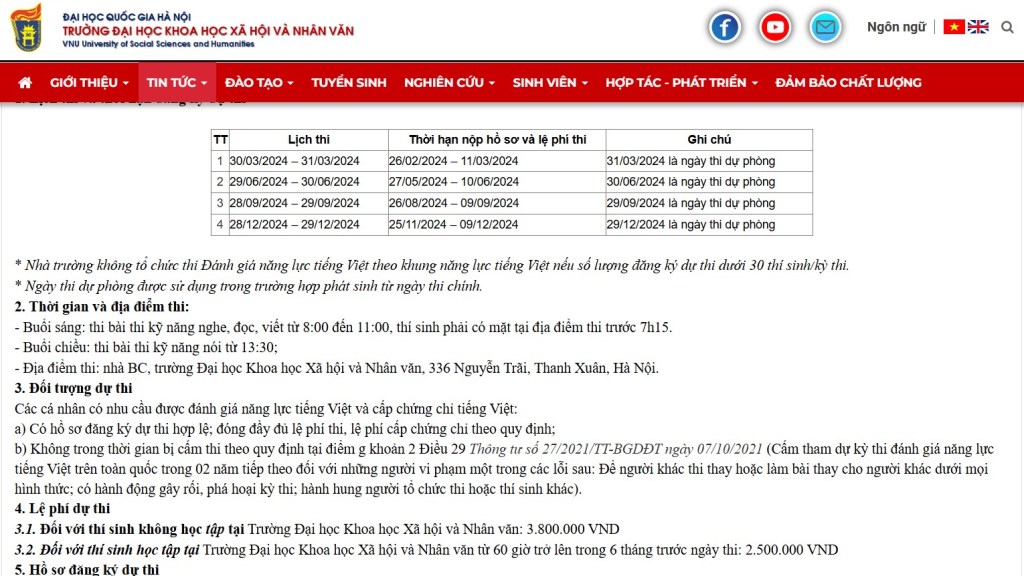
Task: Switch to English using UK flag
Action: [978, 27]
